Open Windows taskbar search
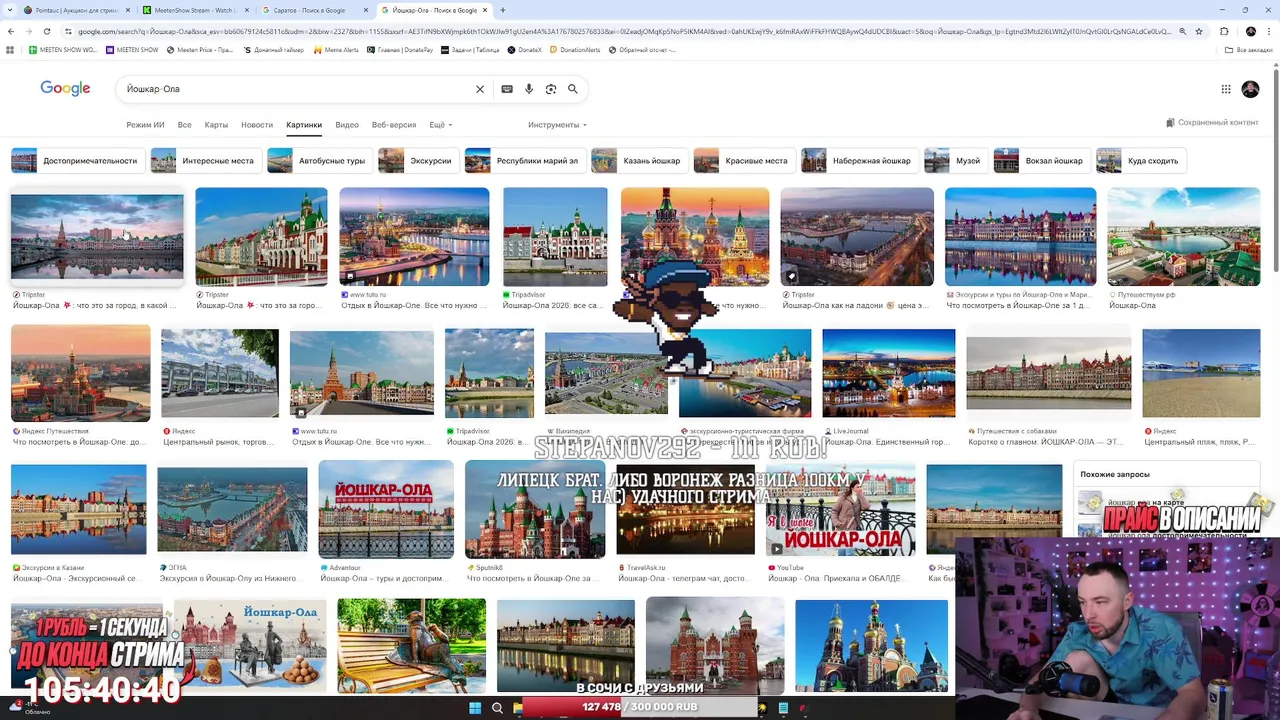Image resolution: width=1280 pixels, height=720 pixels. pyautogui.click(x=497, y=708)
